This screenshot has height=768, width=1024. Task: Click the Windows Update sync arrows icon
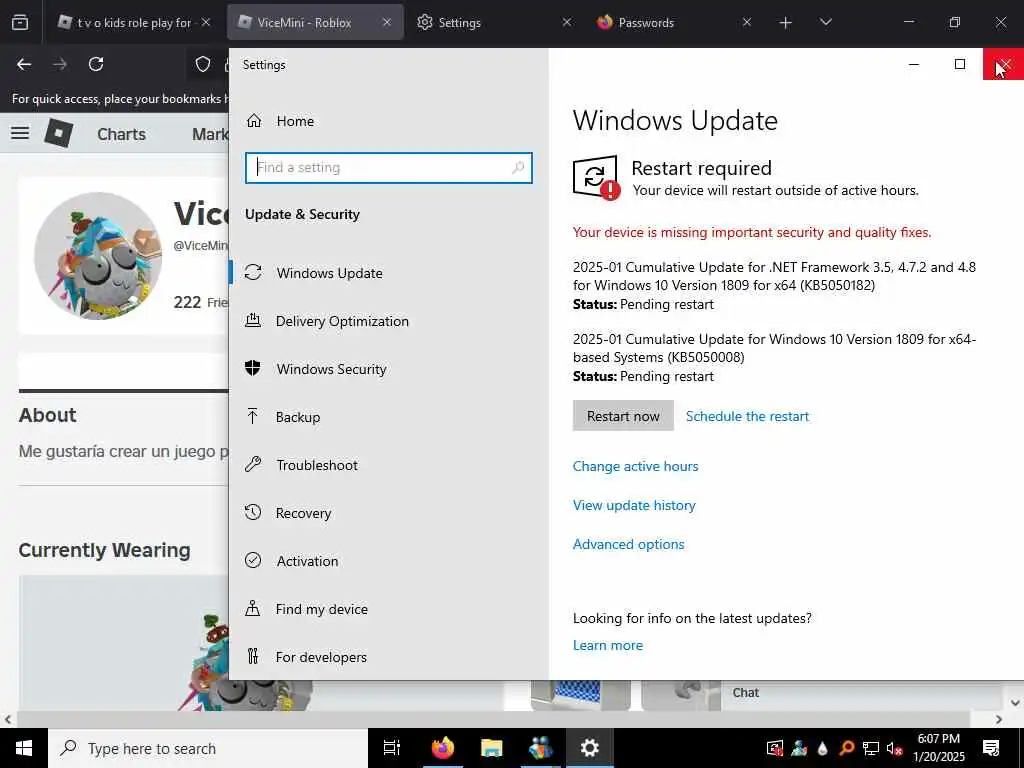tap(253, 272)
